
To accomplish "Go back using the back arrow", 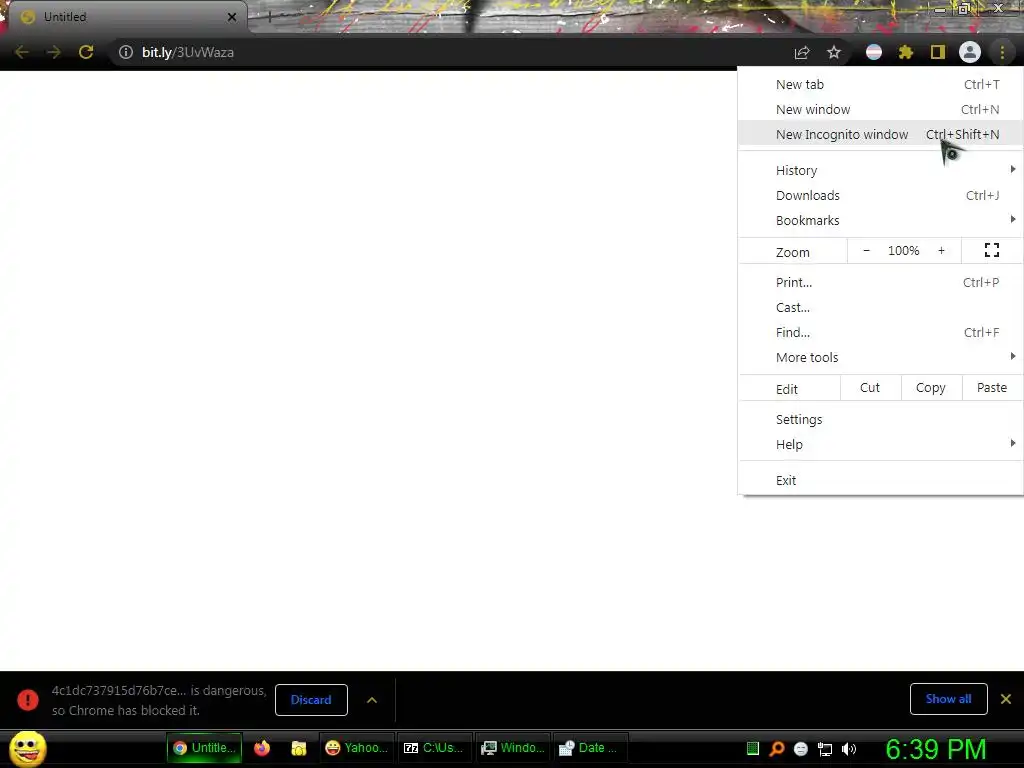I will tap(22, 52).
